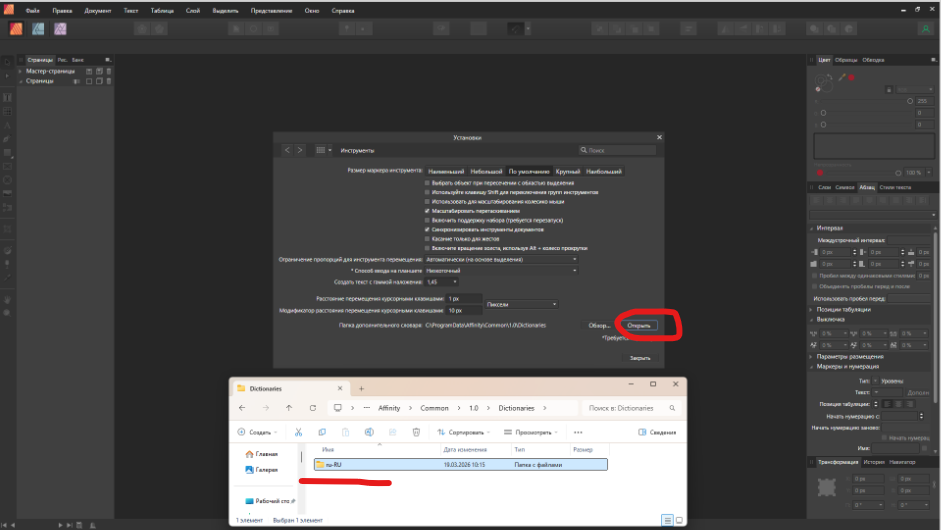
Task: Open the Color panel options menu icon
Action: click(x=933, y=60)
